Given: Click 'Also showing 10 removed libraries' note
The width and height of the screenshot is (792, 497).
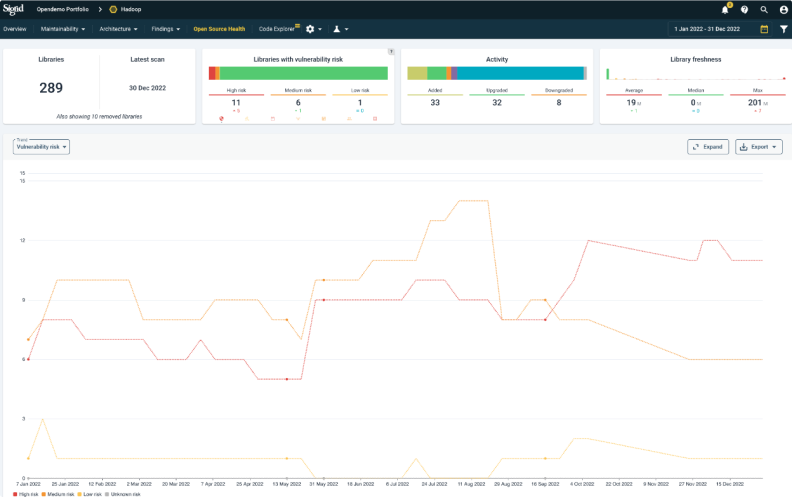Looking at the screenshot, I should tap(99, 117).
